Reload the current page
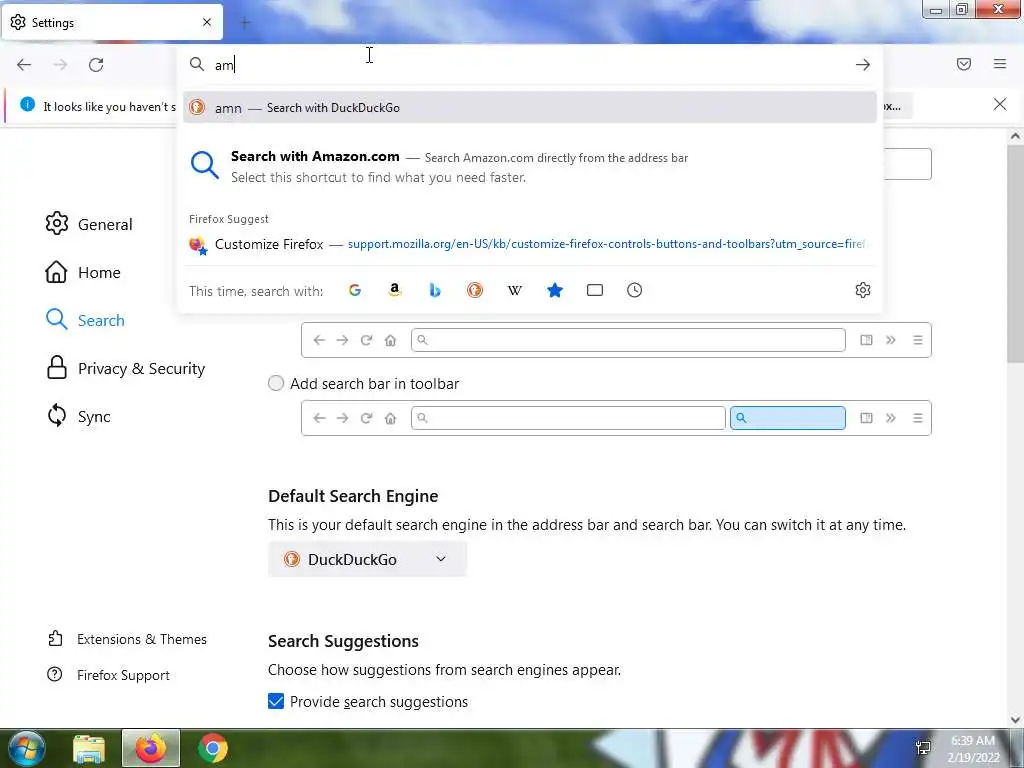Screen dimensions: 1024x768 (96, 65)
